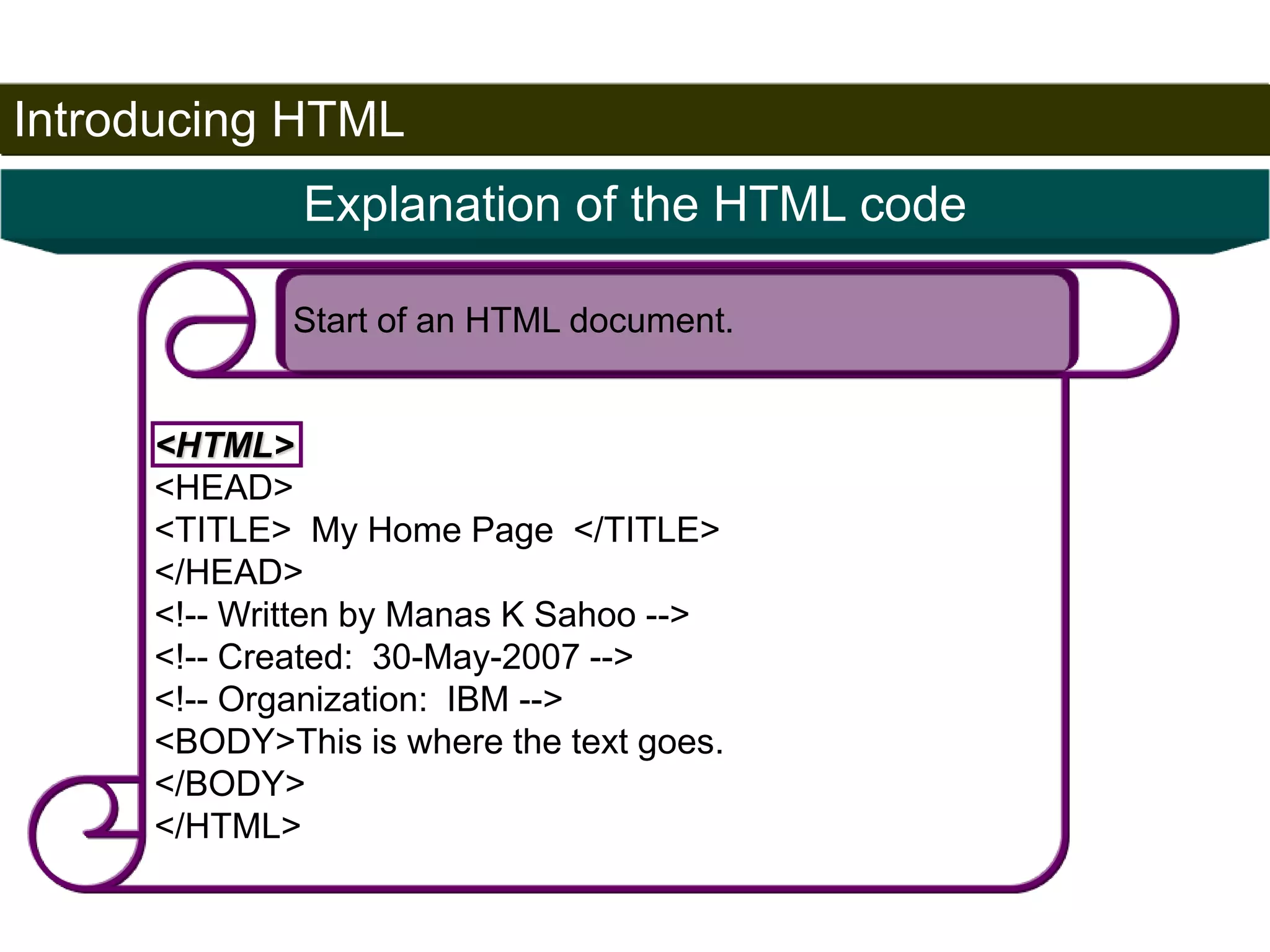Click the highlighted <HTML> opening tag

(226, 444)
